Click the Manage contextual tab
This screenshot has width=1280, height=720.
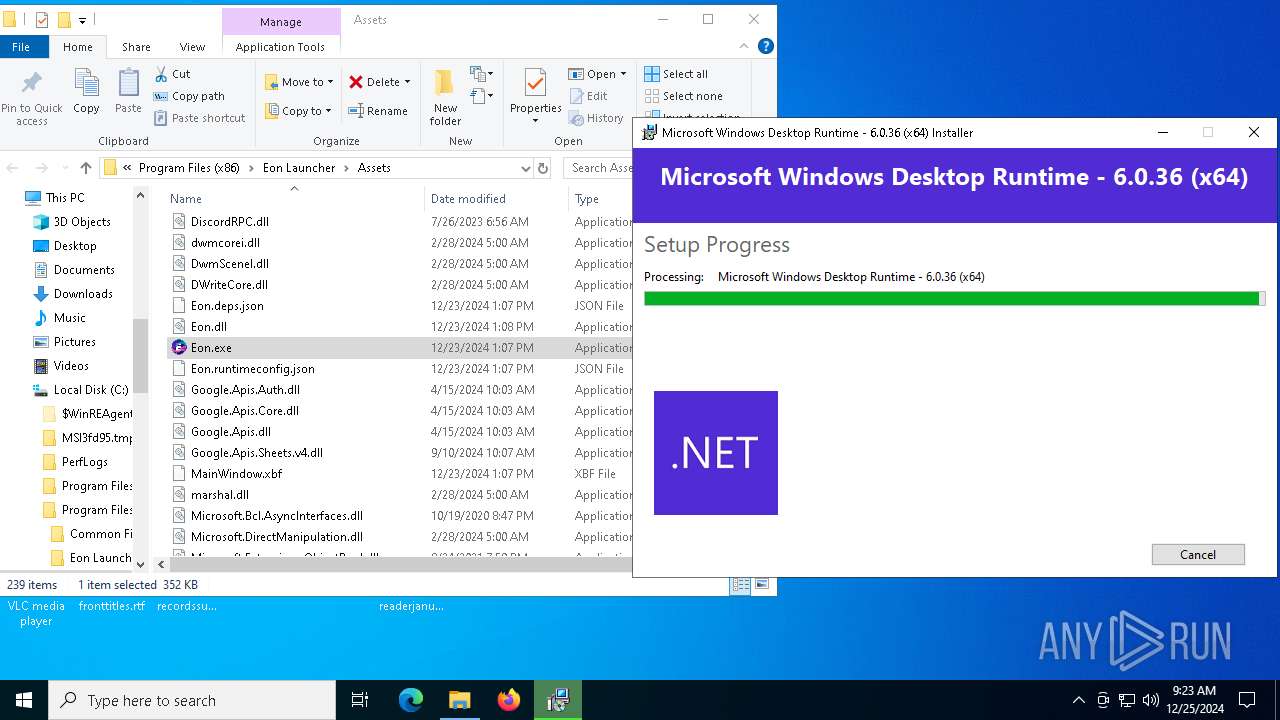click(280, 22)
